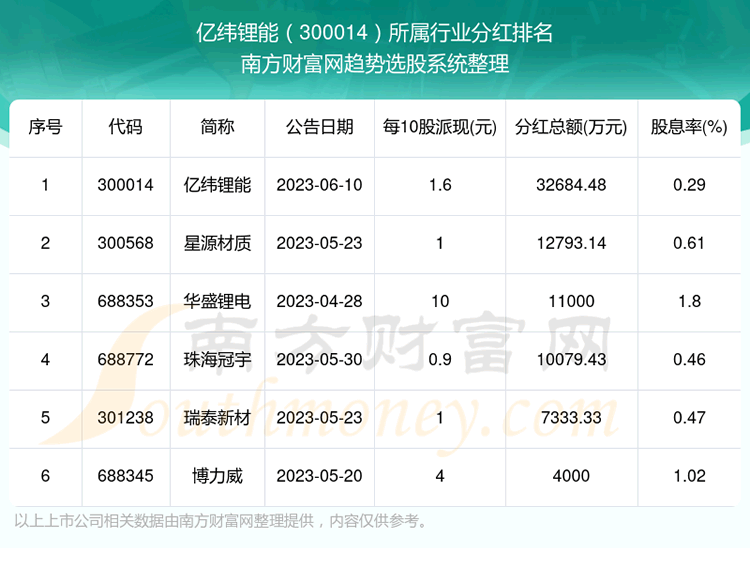Click the 股息率(%) column header
The image size is (750, 568).
click(688, 127)
